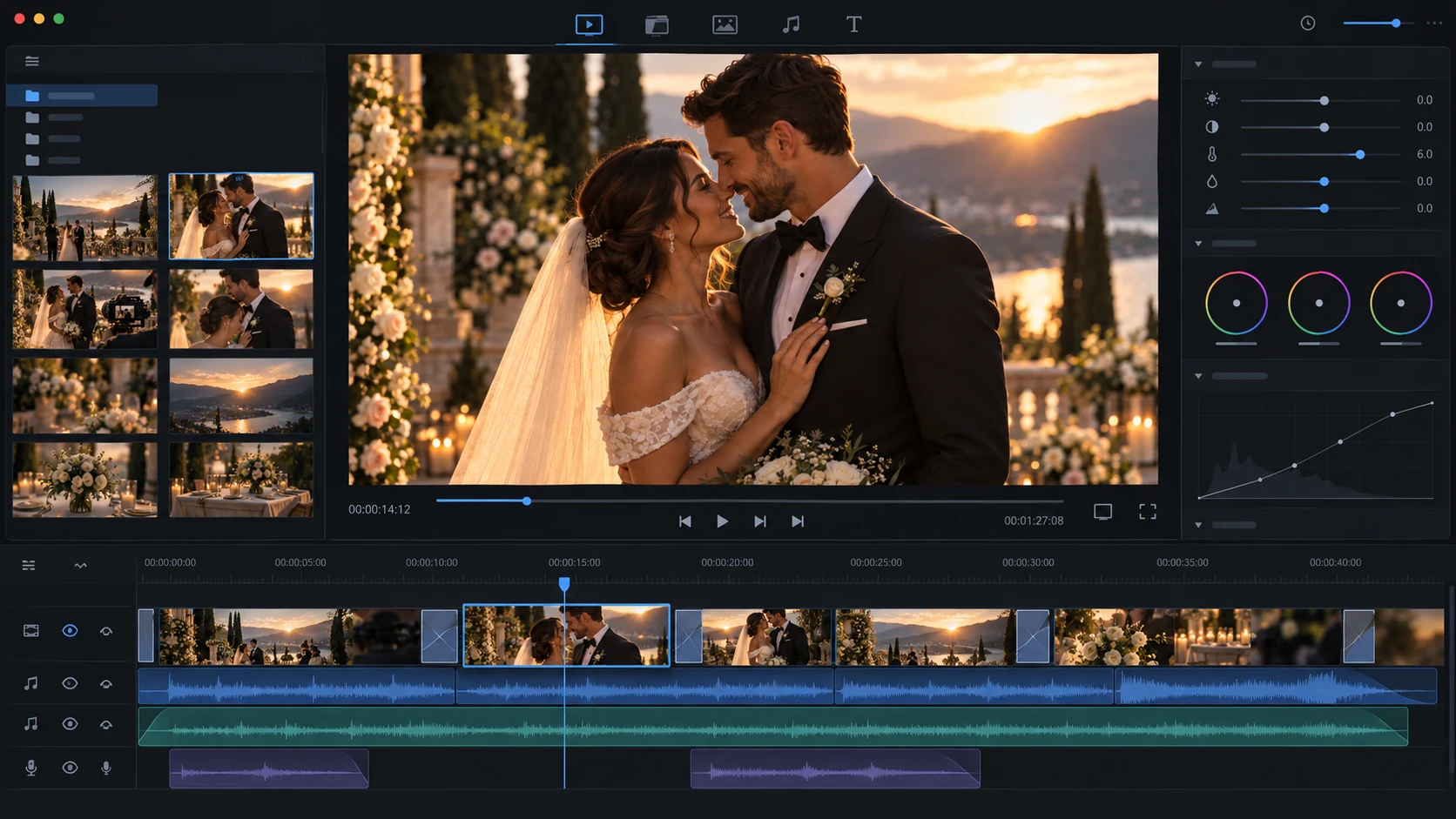1456x819 pixels.
Task: Click the history clock icon
Action: click(1307, 23)
